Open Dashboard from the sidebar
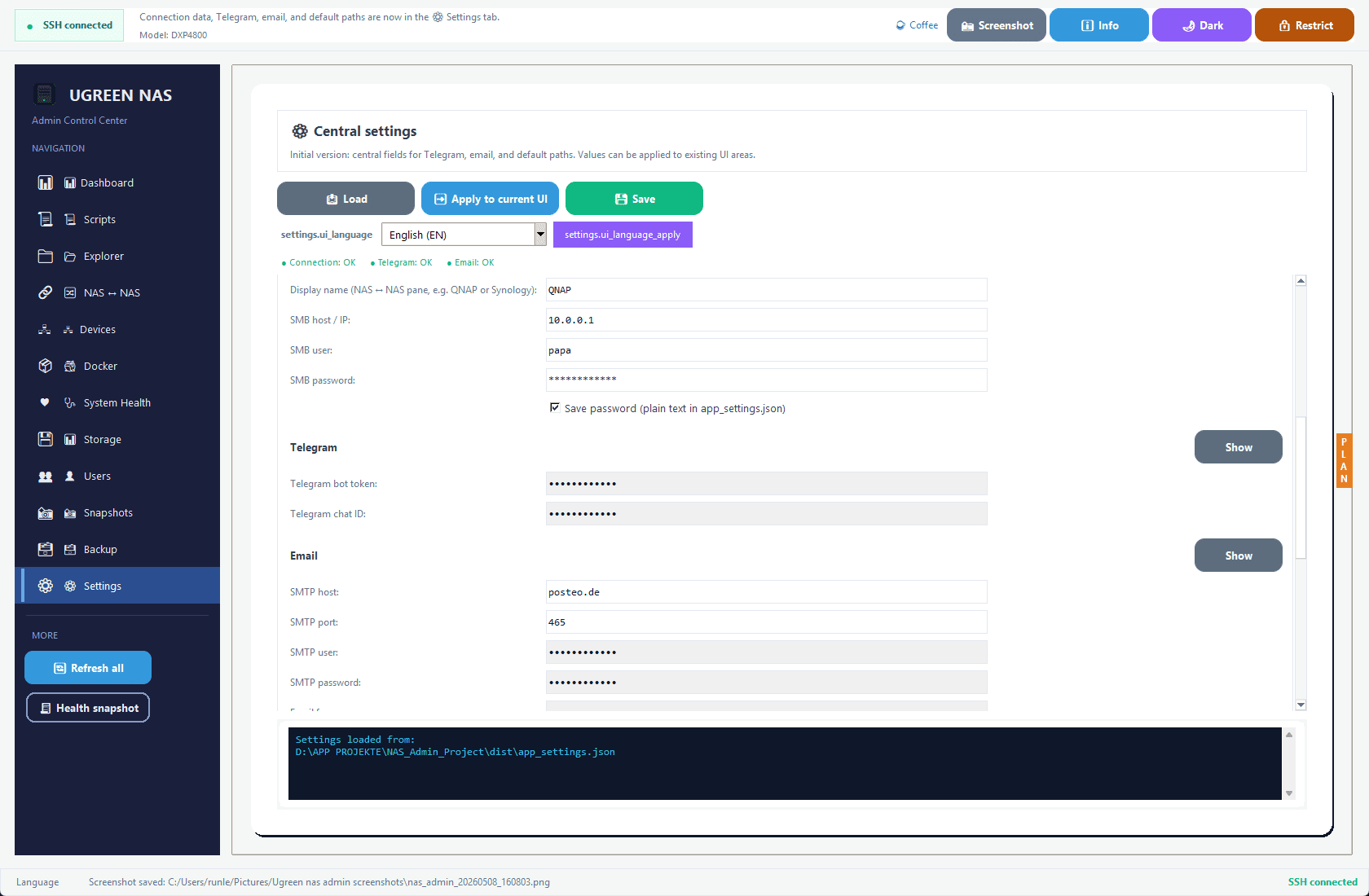The width and height of the screenshot is (1369, 896). tap(117, 182)
